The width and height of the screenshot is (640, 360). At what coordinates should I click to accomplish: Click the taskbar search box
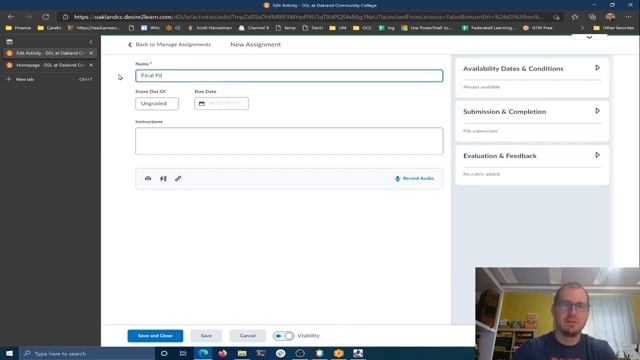click(x=87, y=353)
